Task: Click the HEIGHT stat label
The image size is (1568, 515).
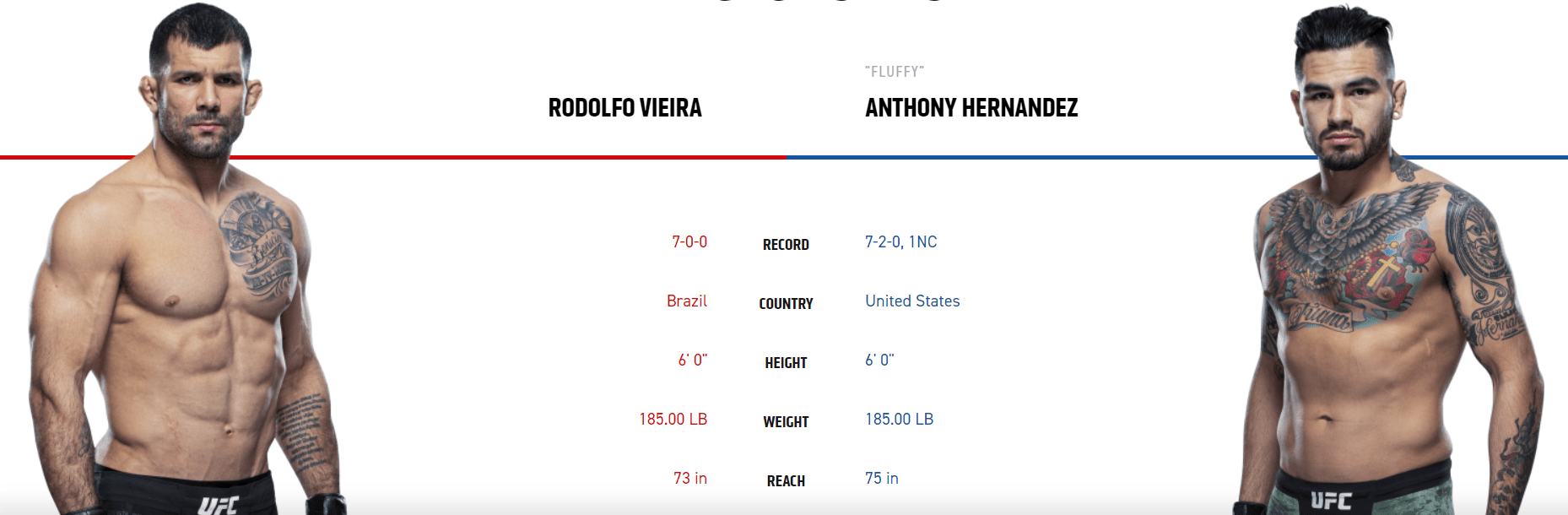Action: pyautogui.click(x=786, y=363)
